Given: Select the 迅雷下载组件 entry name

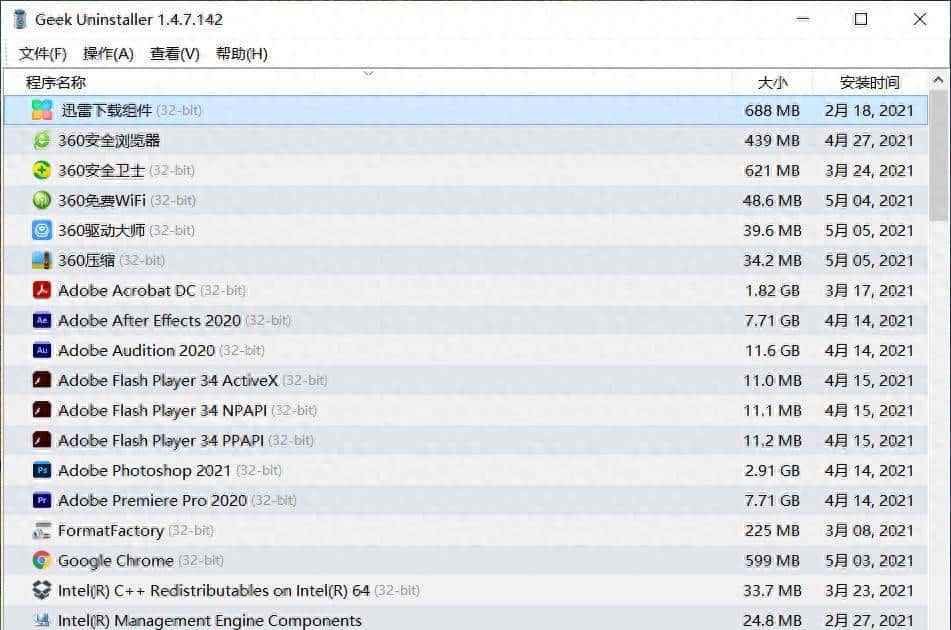Looking at the screenshot, I should pos(106,110).
